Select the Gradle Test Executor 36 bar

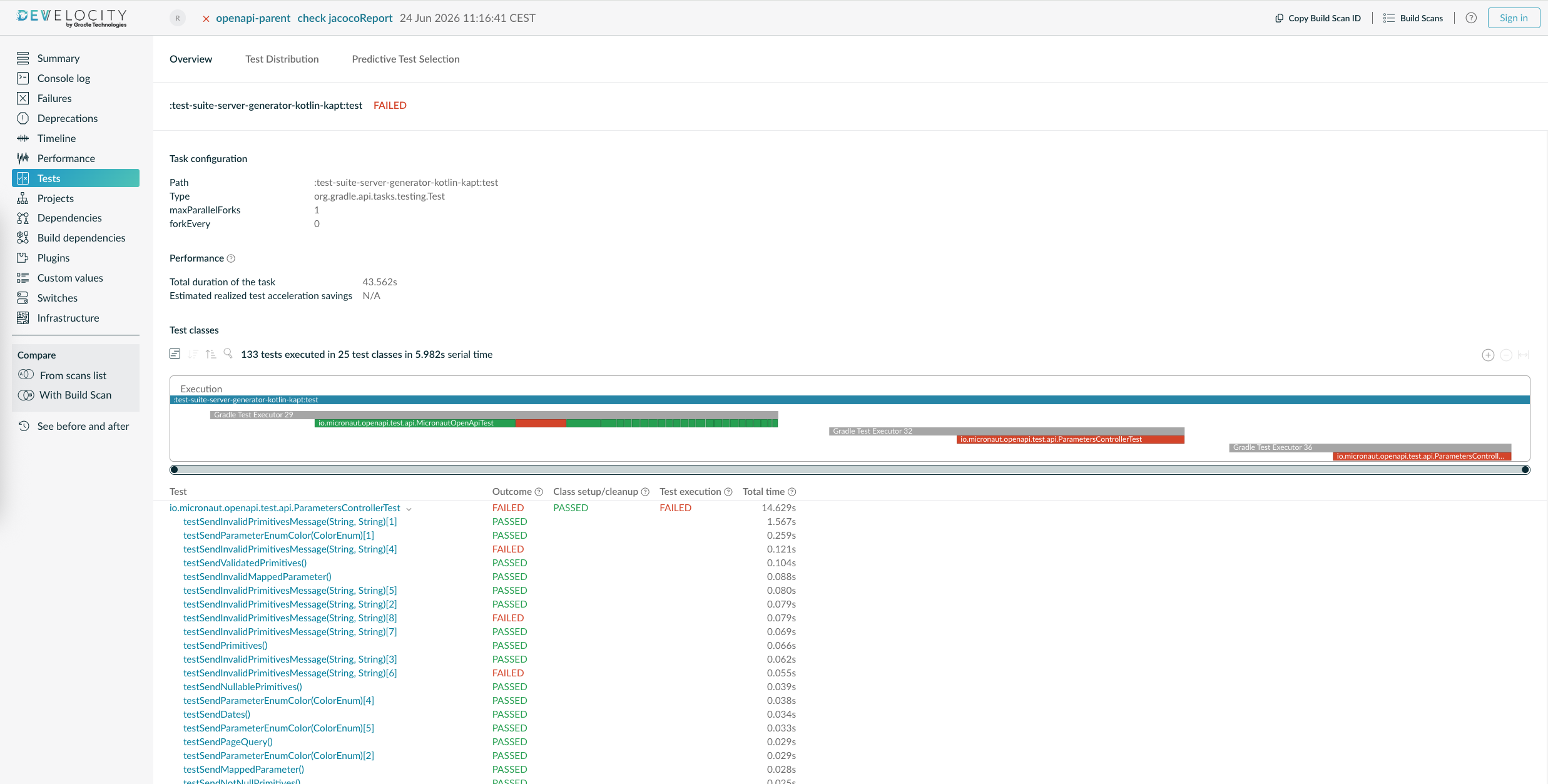(x=1370, y=447)
